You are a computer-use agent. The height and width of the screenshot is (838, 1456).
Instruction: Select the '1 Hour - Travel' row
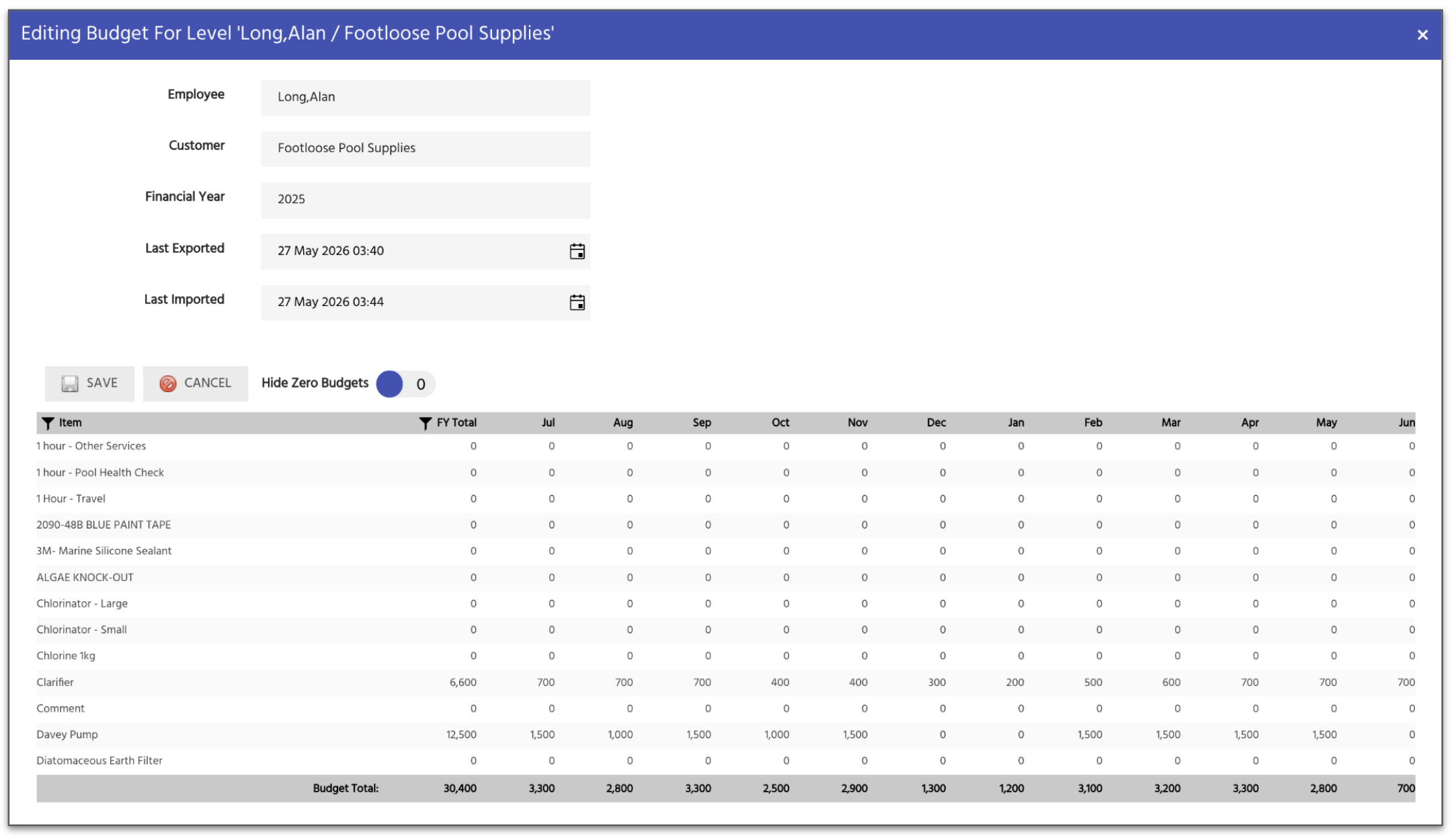(x=726, y=499)
